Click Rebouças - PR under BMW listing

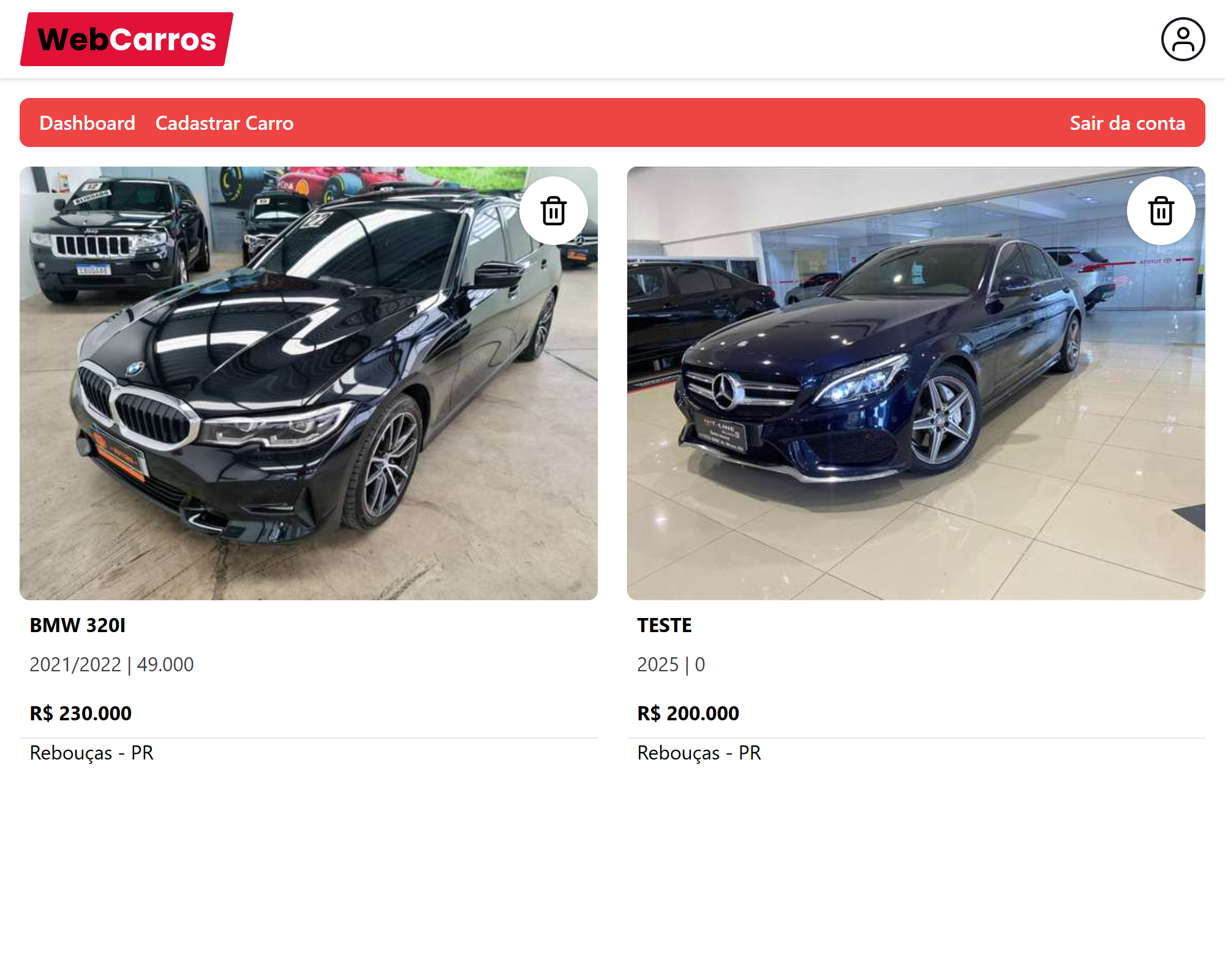(x=92, y=753)
